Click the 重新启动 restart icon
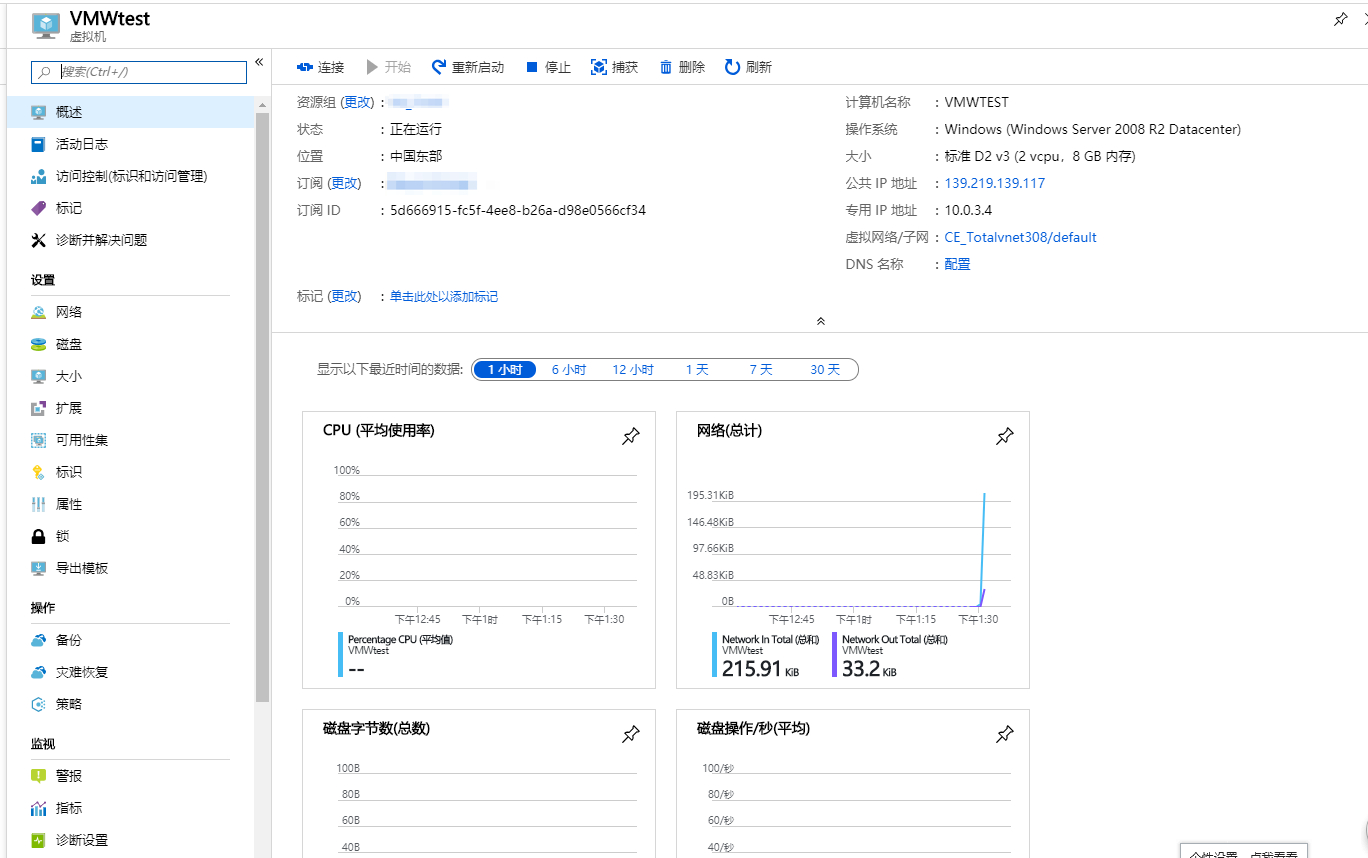This screenshot has width=1368, height=858. point(439,67)
